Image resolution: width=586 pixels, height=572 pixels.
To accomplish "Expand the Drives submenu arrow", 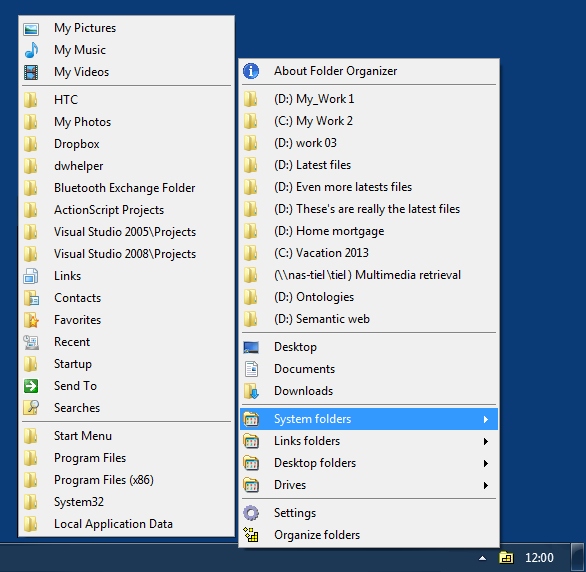I will tap(485, 485).
